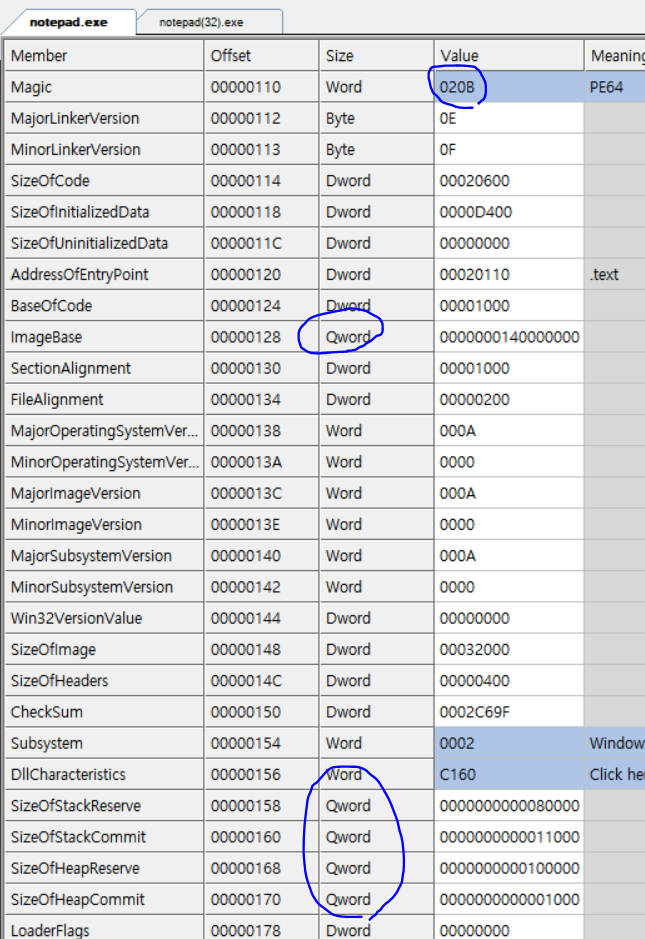
Task: Select the MinorLinkerVersion member cell
Action: point(104,150)
